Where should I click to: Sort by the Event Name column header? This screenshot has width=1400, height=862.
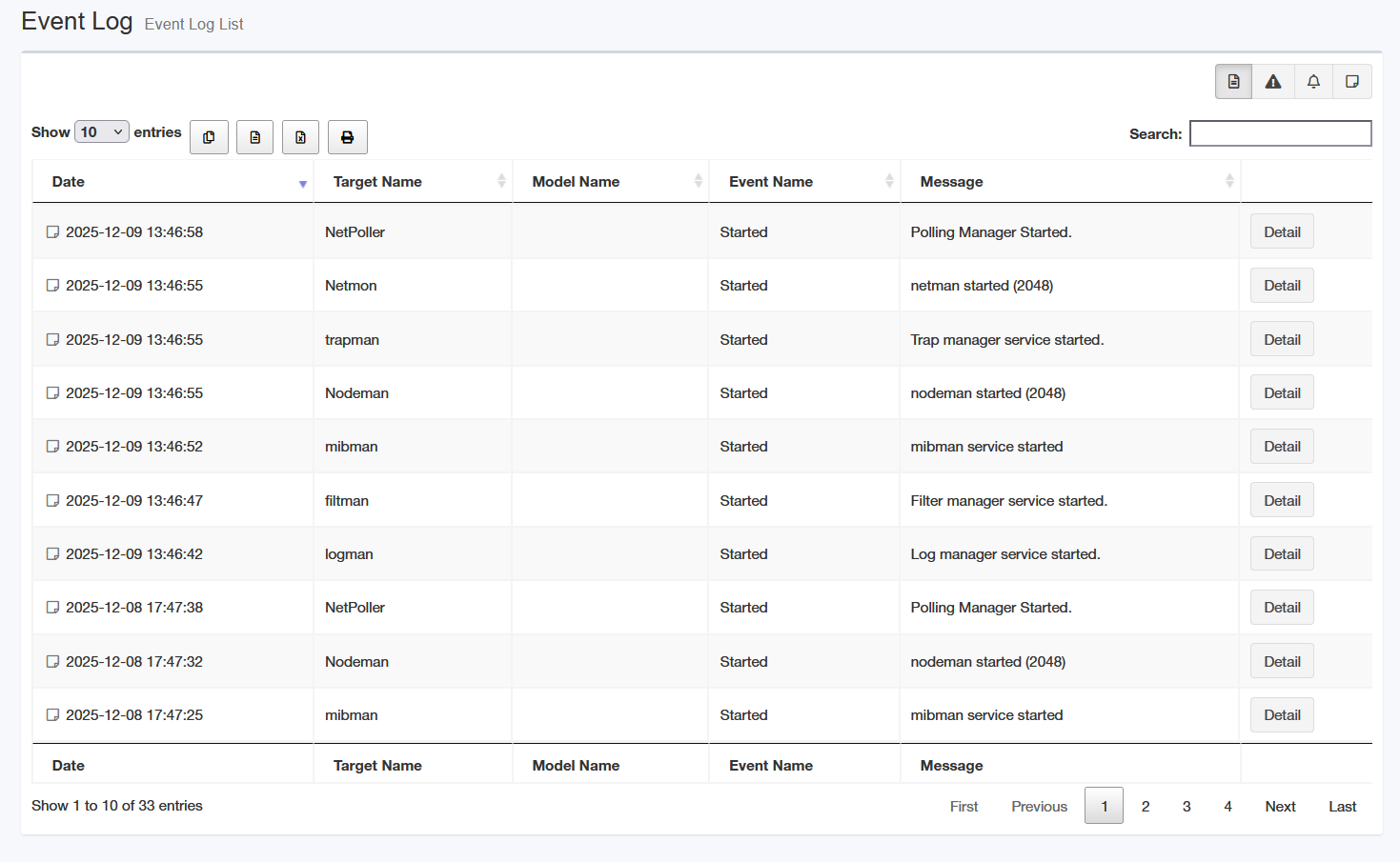[804, 182]
